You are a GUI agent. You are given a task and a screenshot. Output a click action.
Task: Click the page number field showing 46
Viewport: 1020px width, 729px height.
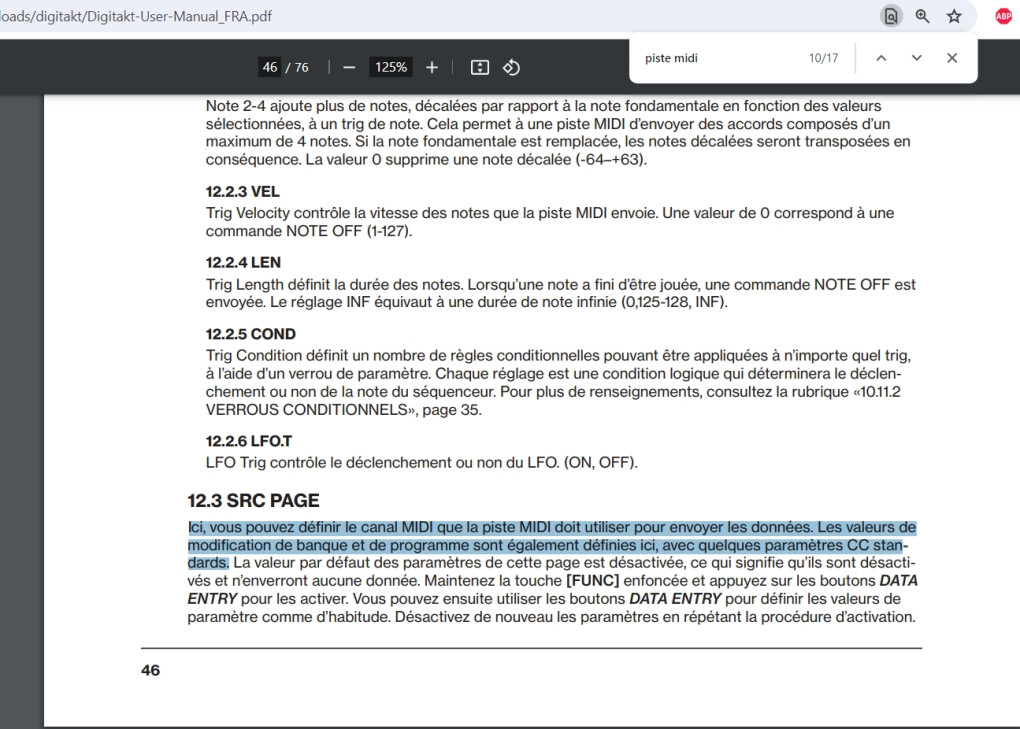pos(270,67)
